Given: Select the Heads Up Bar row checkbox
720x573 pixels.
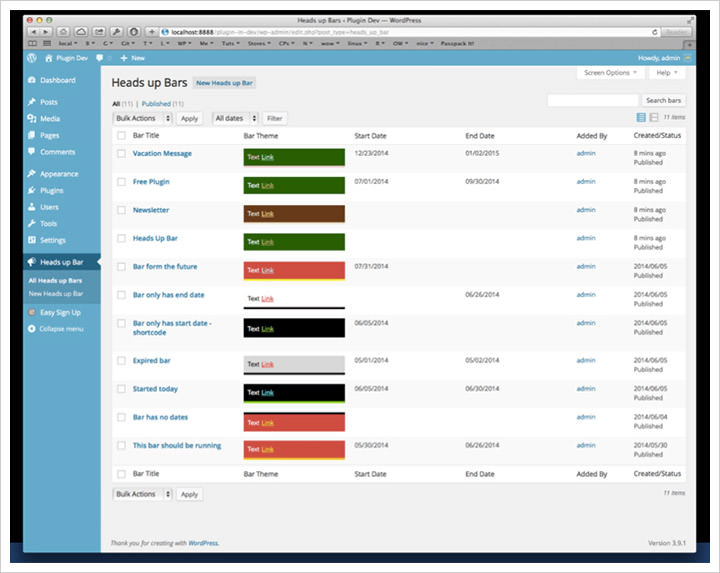Looking at the screenshot, I should click(x=121, y=238).
